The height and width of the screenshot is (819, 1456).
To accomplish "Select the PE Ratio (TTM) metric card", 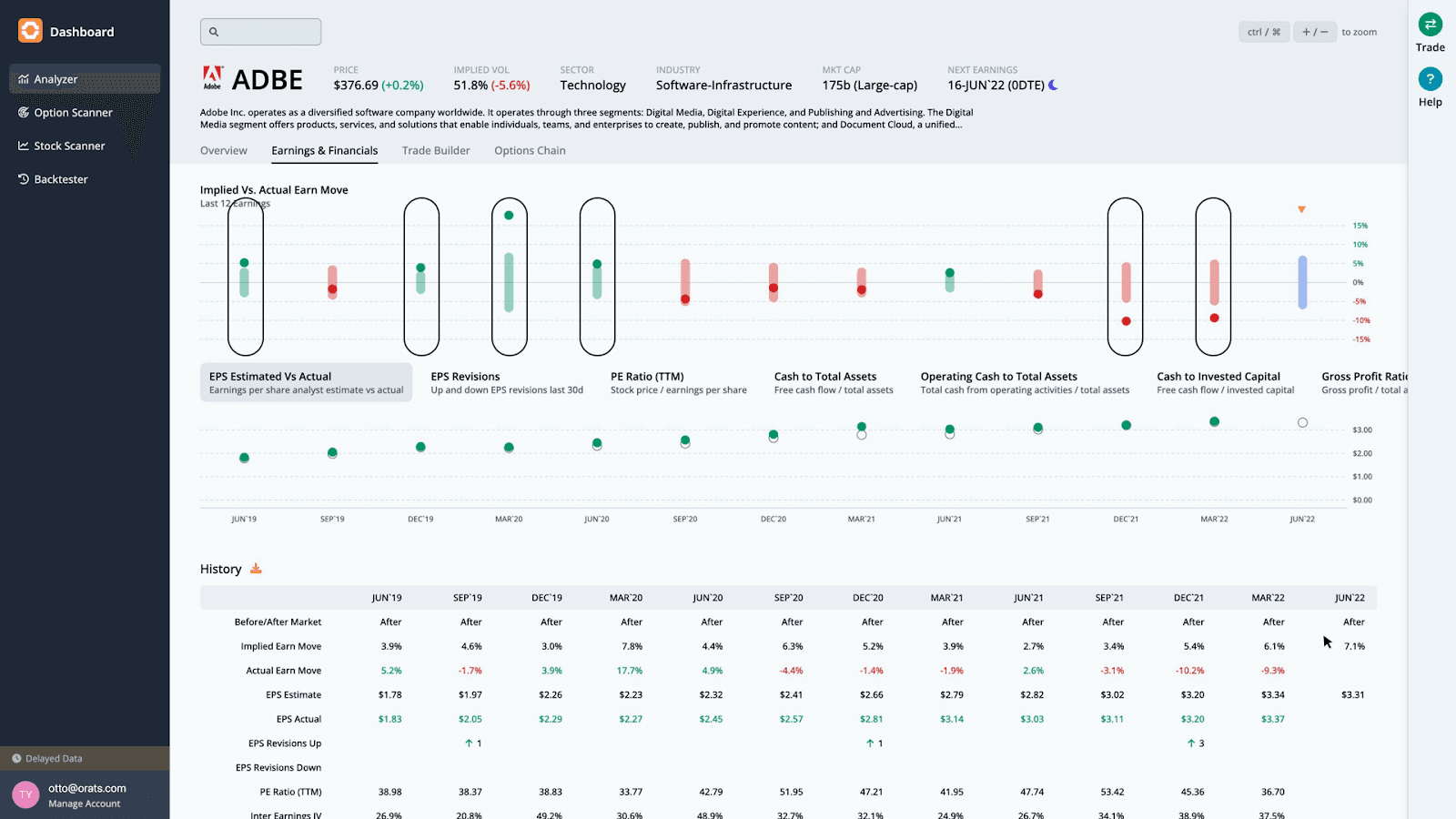I will [x=679, y=382].
